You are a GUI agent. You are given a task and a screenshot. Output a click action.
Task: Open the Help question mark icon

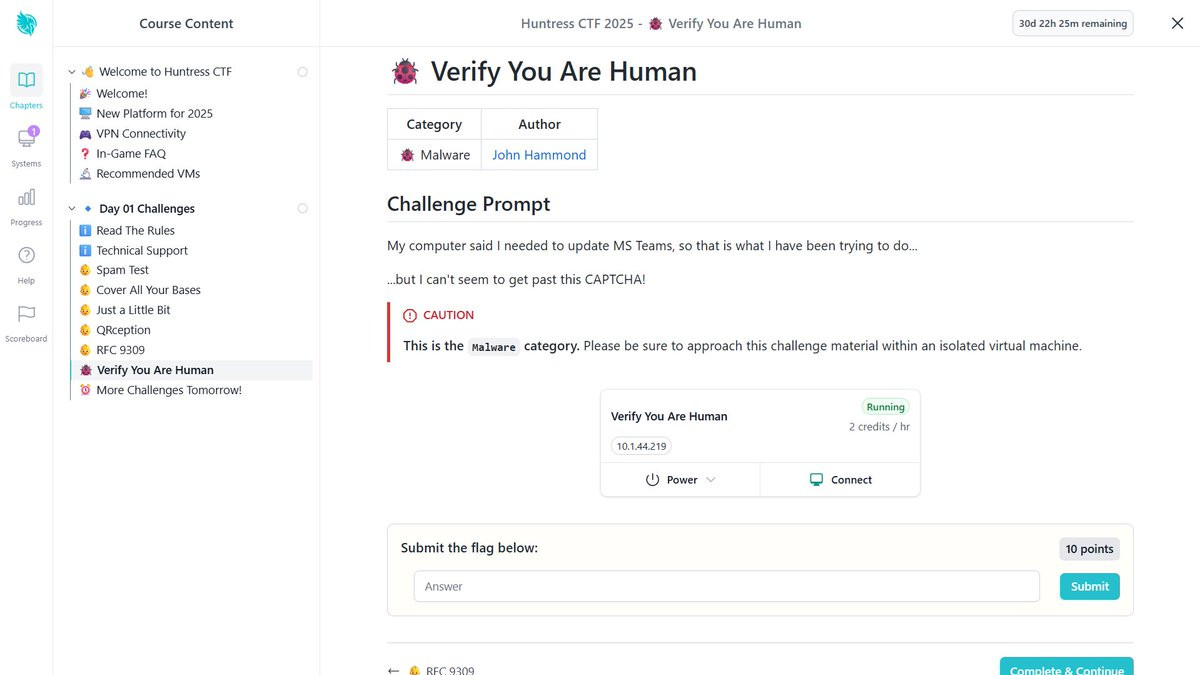coord(26,255)
